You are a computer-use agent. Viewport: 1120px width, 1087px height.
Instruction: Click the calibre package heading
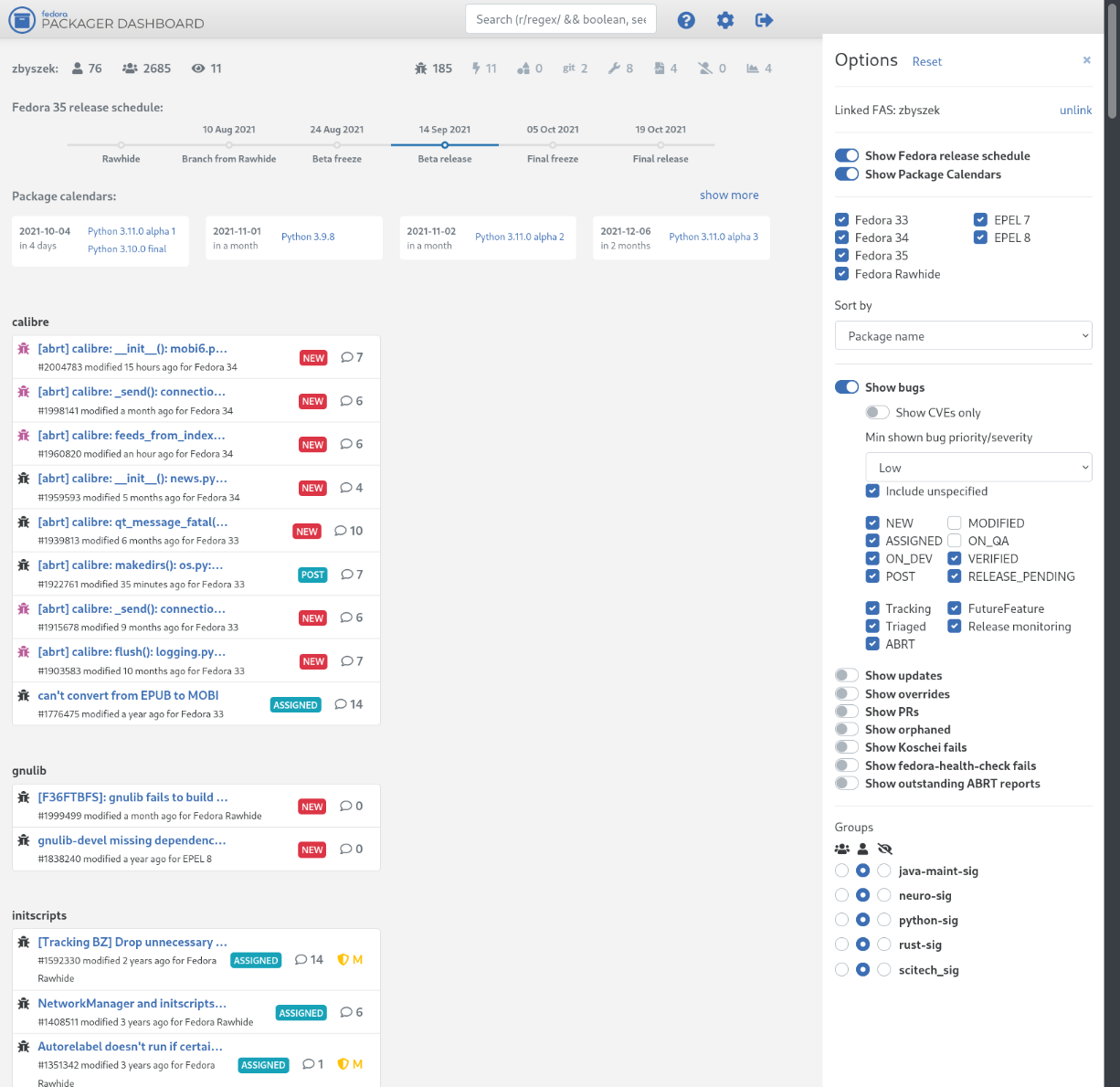[30, 322]
